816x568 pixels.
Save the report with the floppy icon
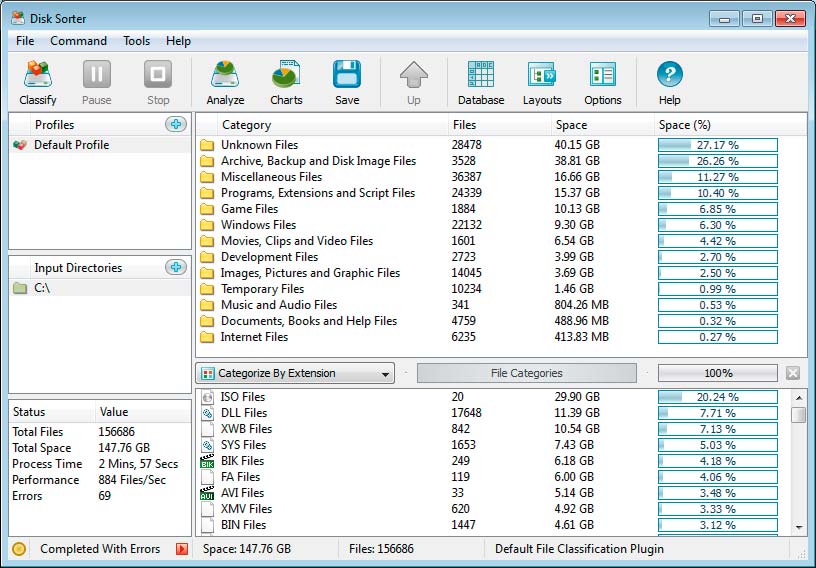347,74
